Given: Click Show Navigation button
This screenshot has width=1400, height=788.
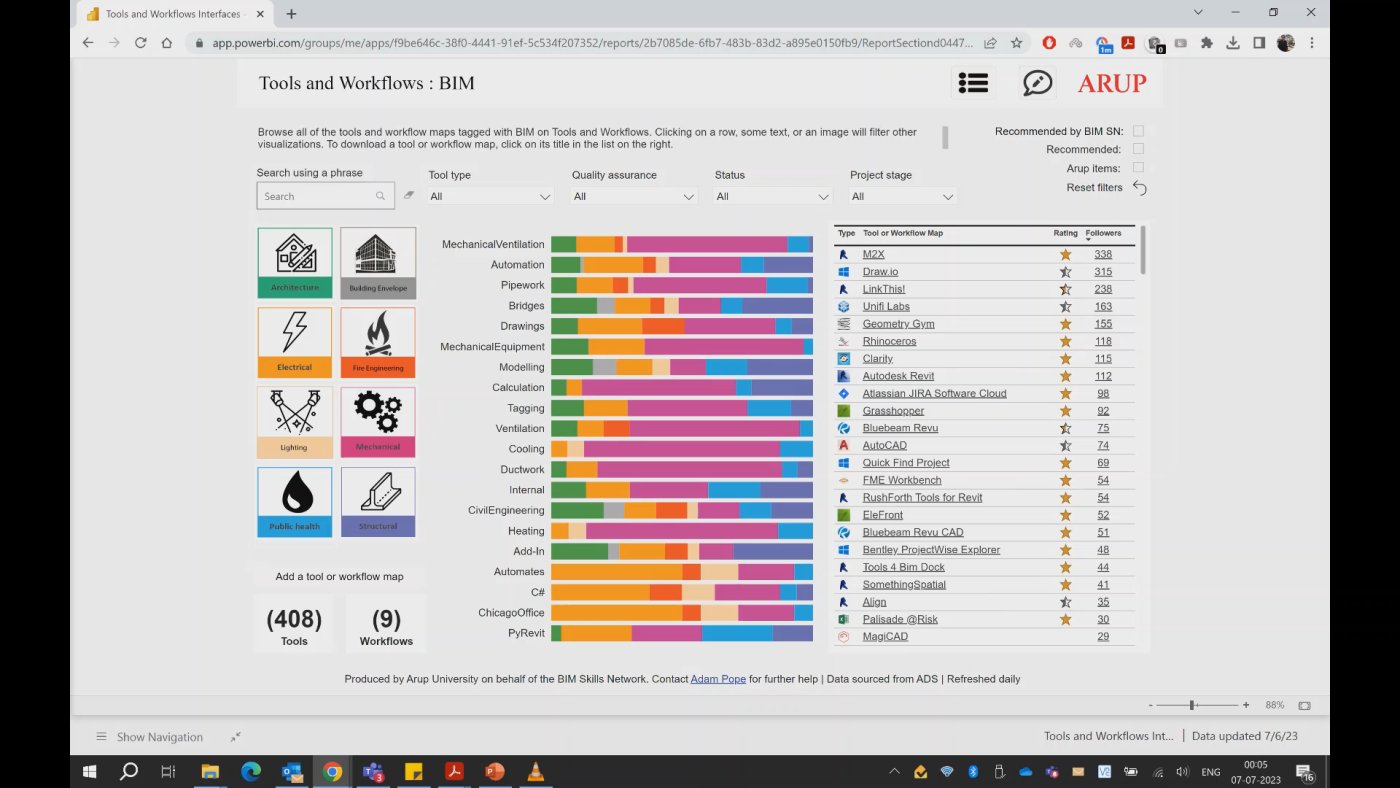Looking at the screenshot, I should point(150,737).
